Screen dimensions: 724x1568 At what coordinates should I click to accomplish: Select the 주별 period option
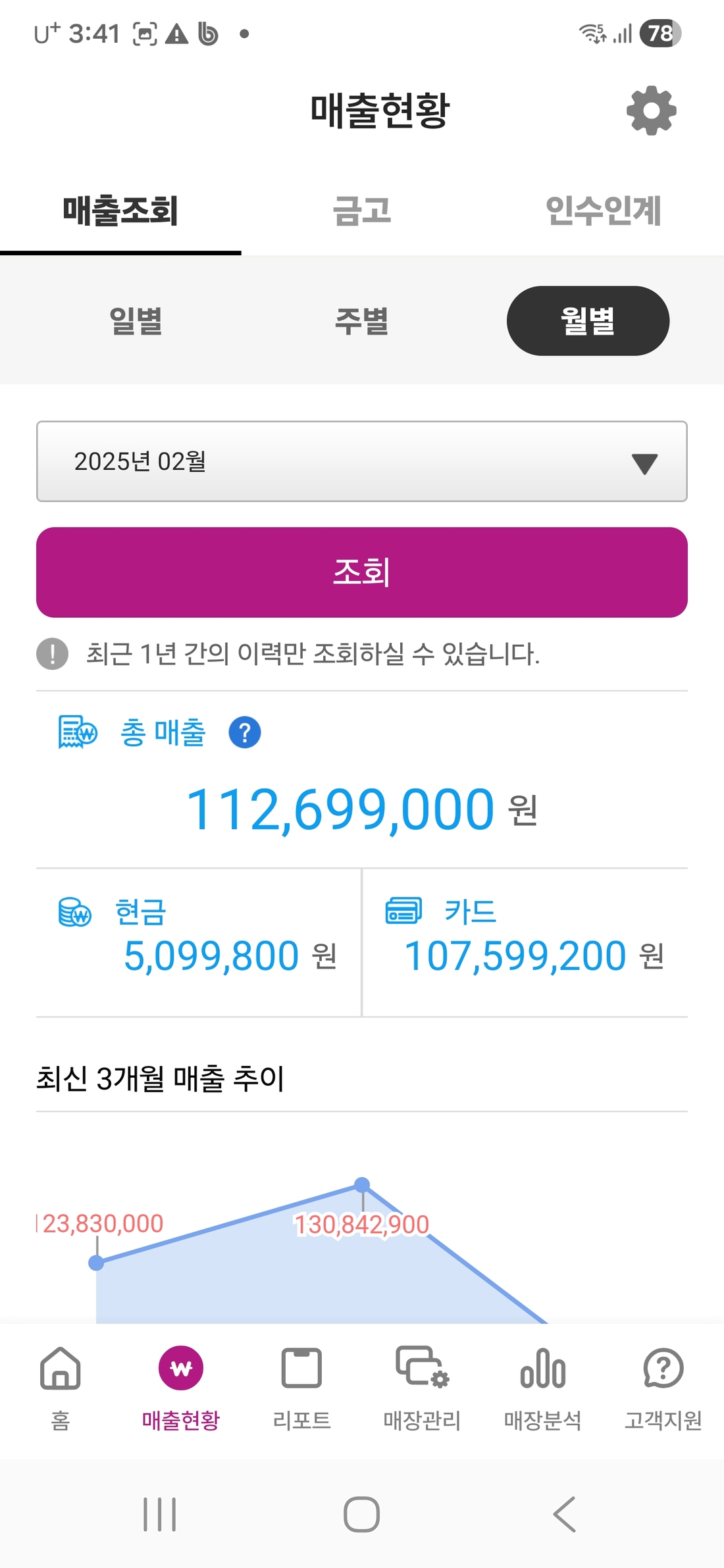pyautogui.click(x=361, y=321)
